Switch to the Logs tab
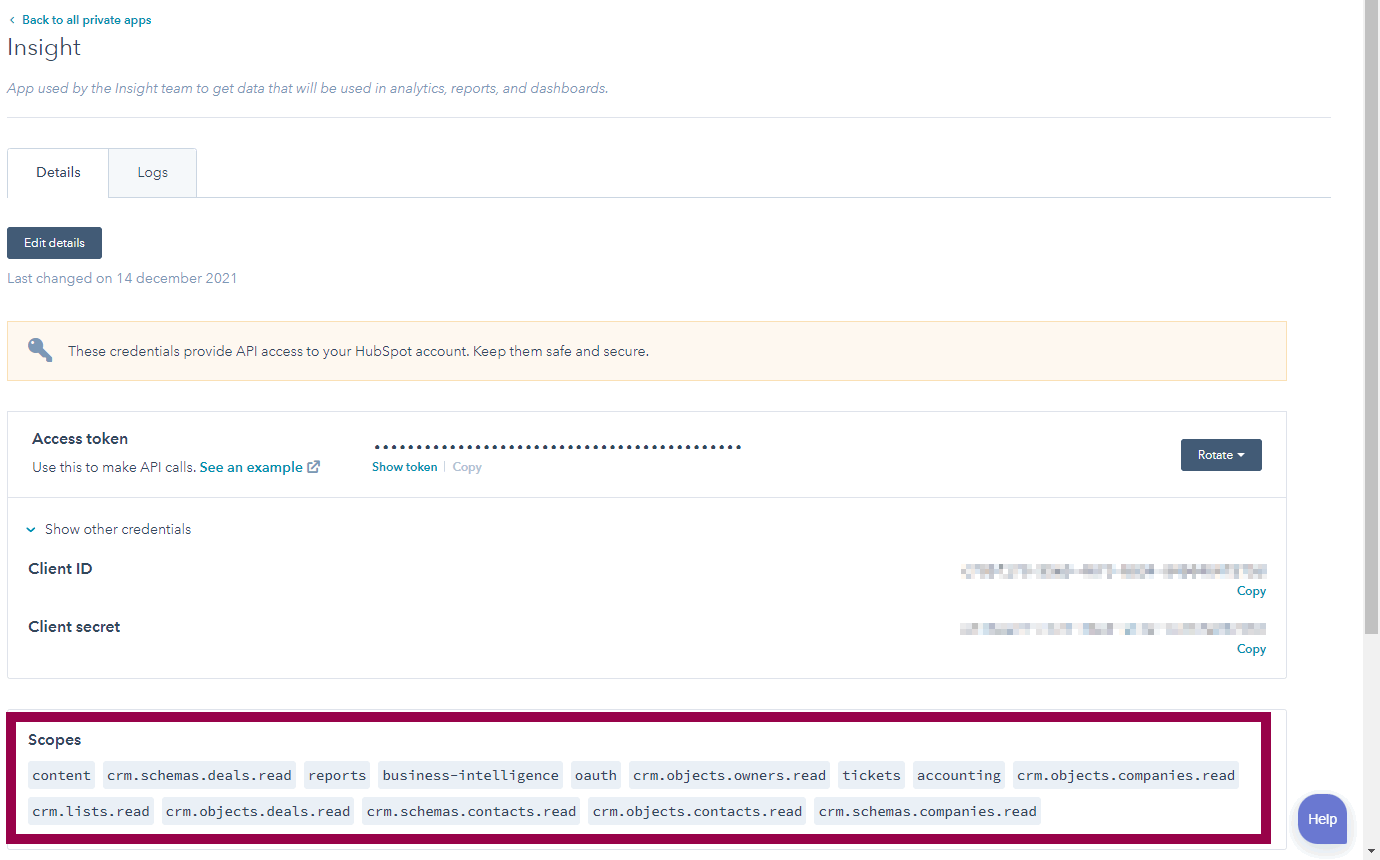The image size is (1380, 860). click(152, 172)
